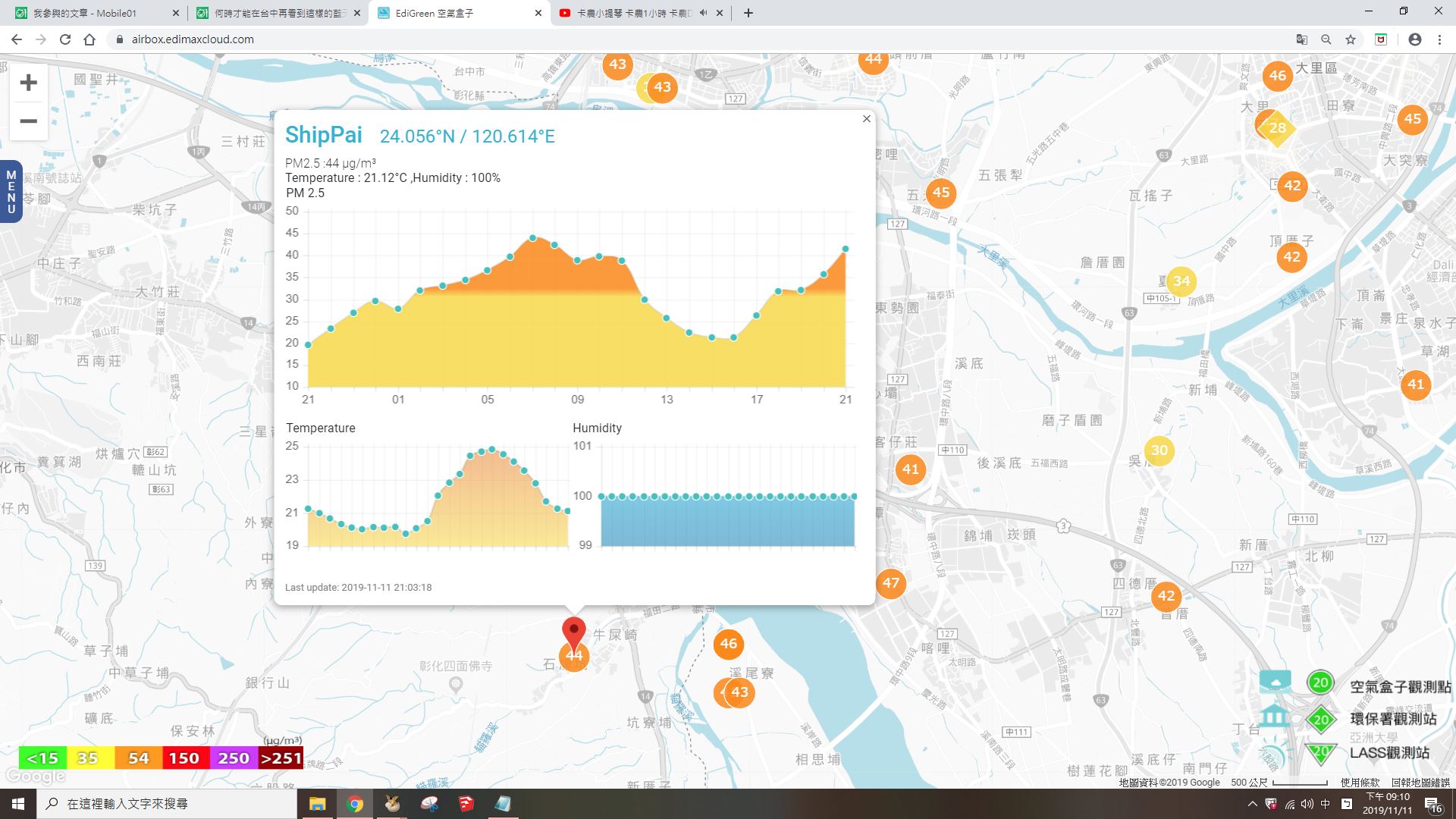Click the Windows taskbar search box
This screenshot has height=819, width=1456.
tap(167, 804)
